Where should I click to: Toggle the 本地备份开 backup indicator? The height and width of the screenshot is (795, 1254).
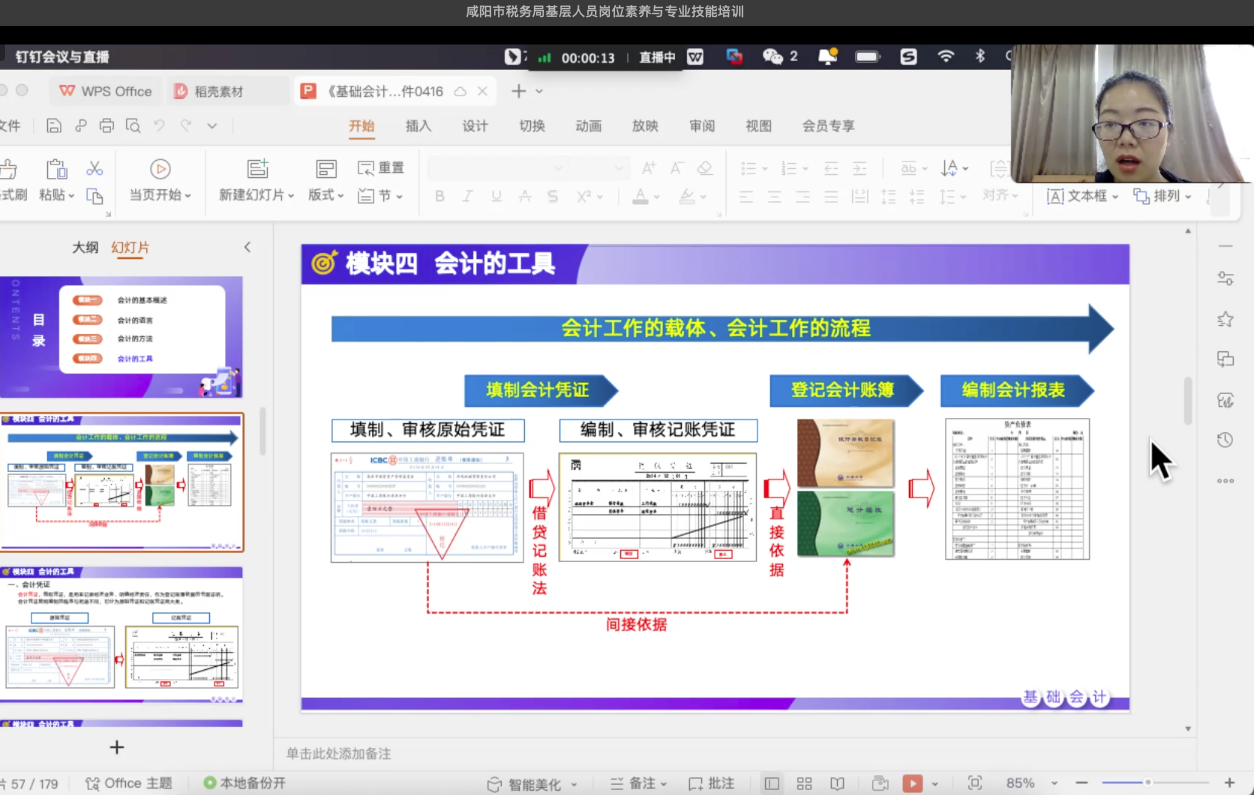coord(245,783)
